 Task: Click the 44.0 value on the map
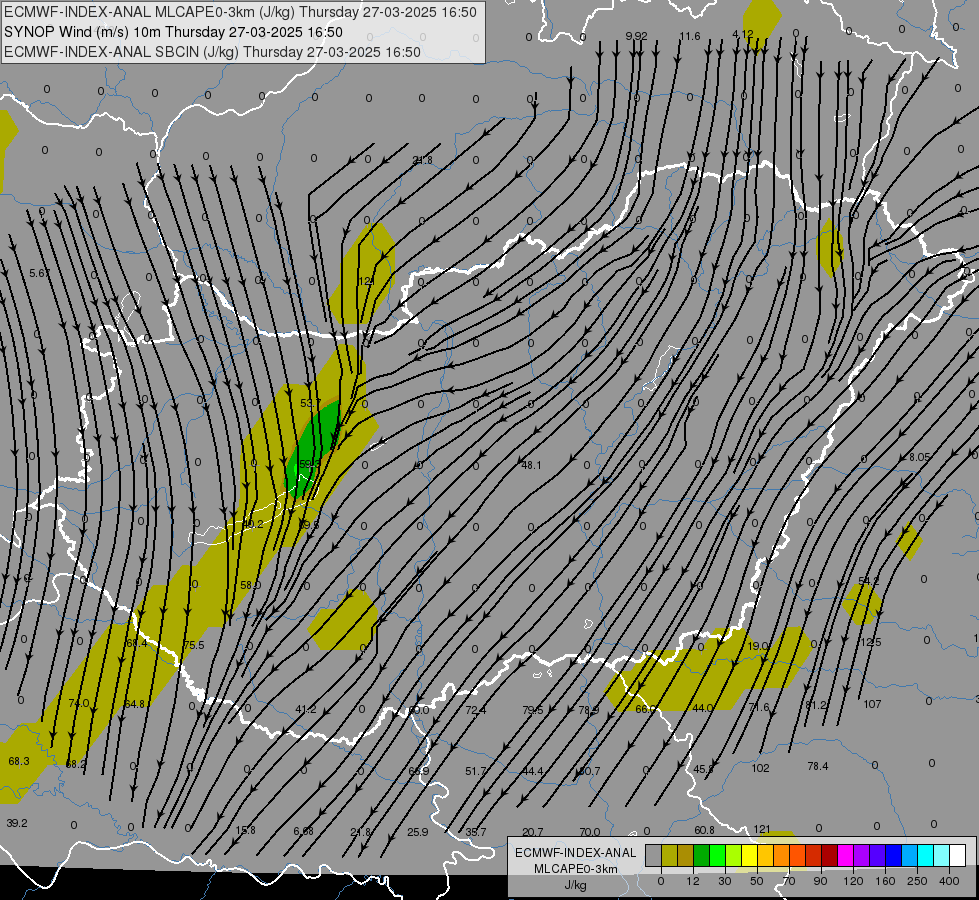(702, 708)
